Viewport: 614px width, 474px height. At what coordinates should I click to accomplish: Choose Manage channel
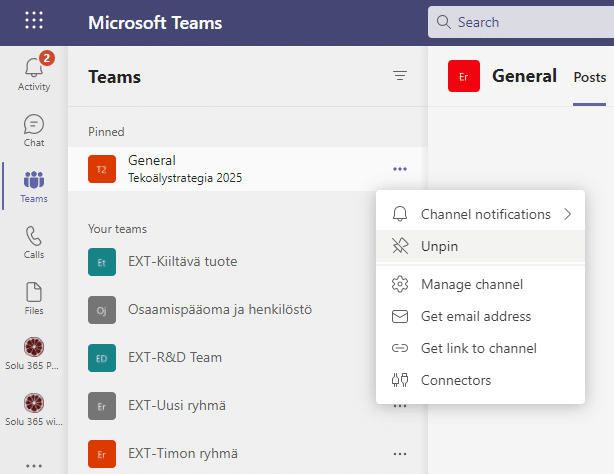coord(480,284)
